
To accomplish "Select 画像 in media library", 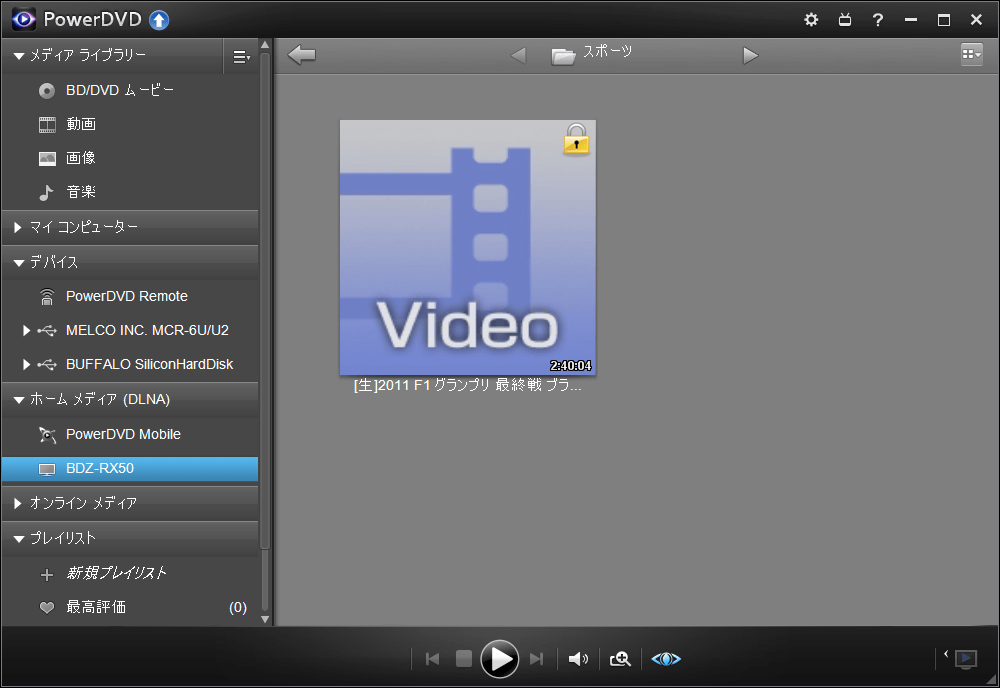I will click(x=130, y=158).
